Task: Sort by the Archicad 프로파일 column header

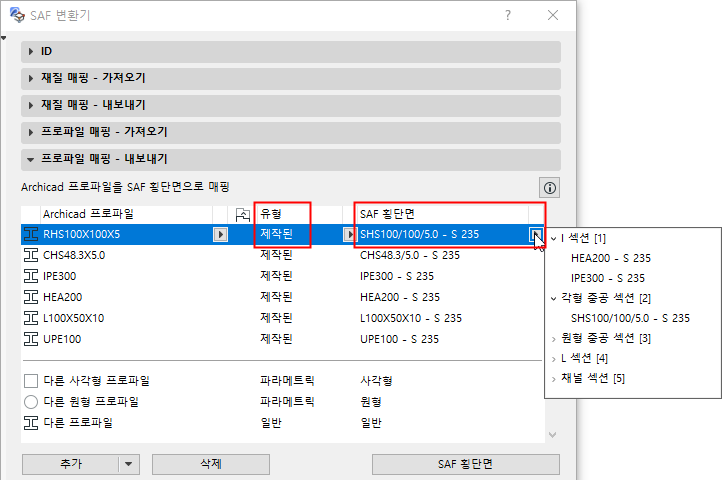Action: pos(127,214)
